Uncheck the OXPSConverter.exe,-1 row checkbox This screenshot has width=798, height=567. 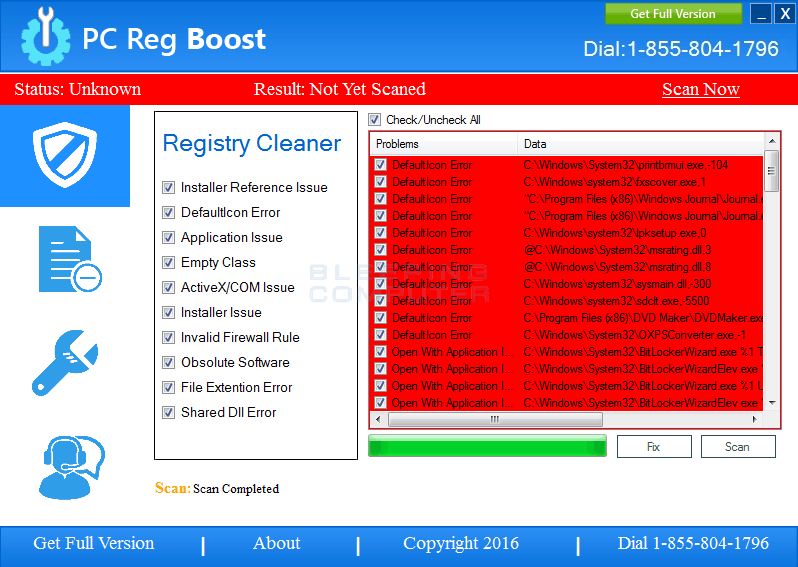tap(380, 335)
